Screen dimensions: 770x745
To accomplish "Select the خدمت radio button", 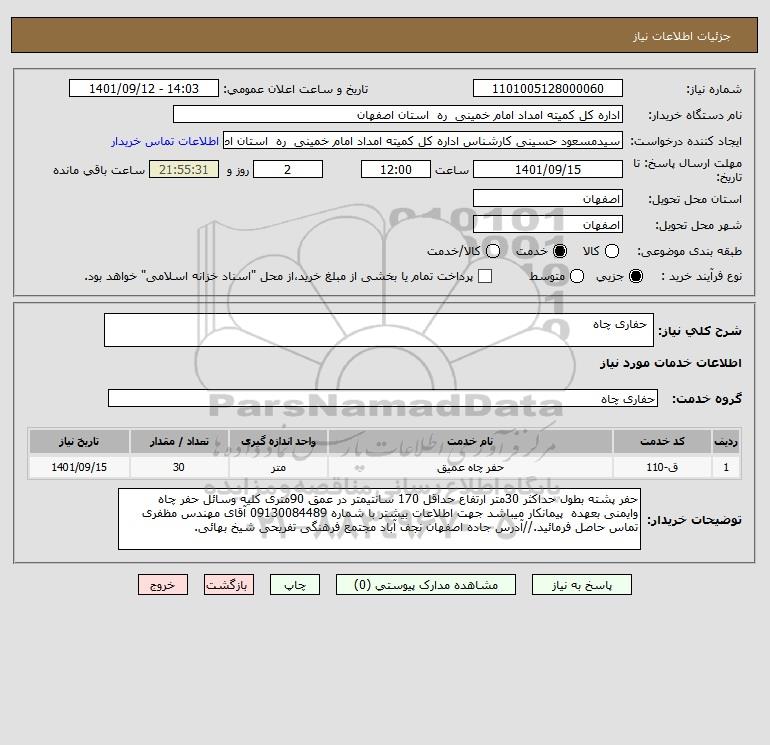I will click(x=560, y=251).
